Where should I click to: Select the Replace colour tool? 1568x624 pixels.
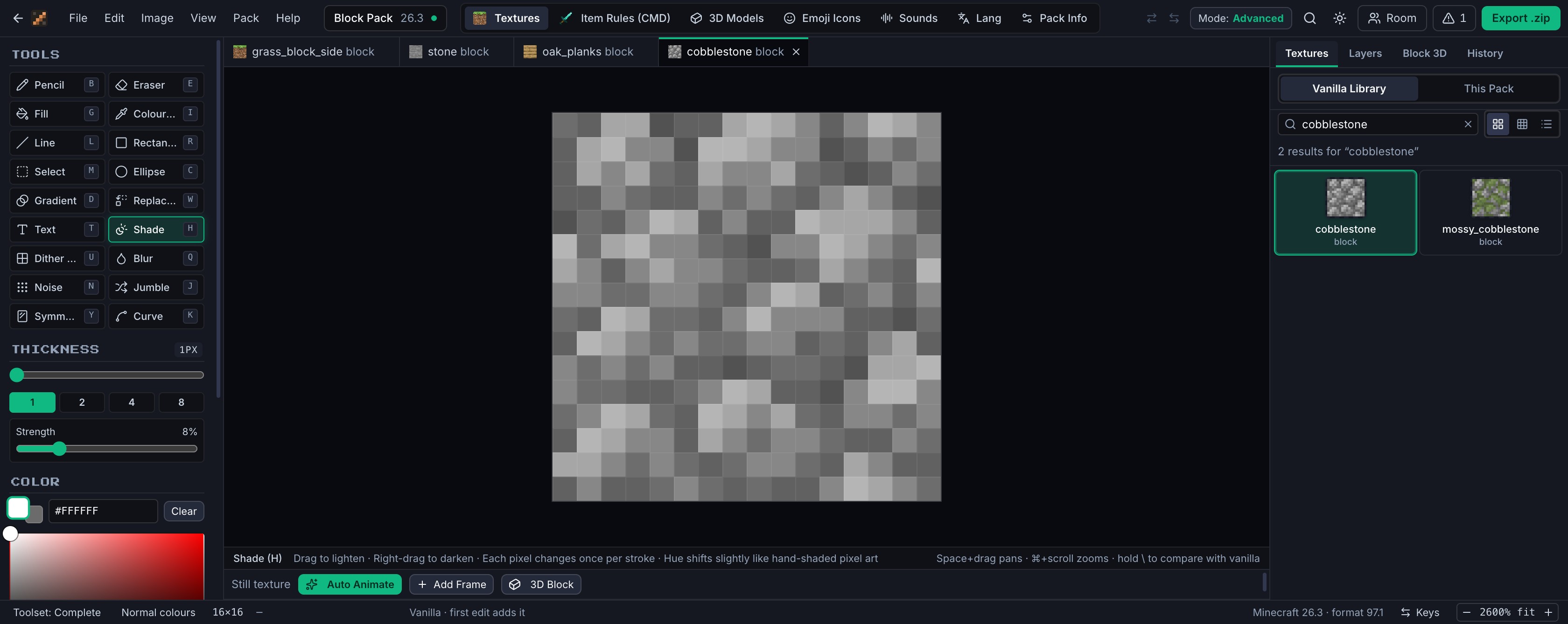(x=156, y=200)
